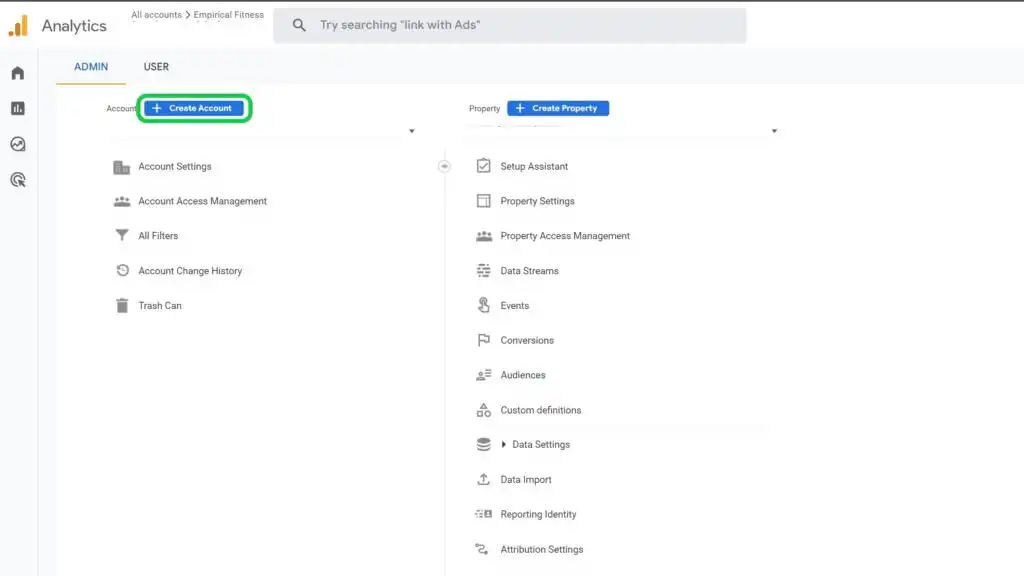Expand the Data Settings section

(x=504, y=445)
